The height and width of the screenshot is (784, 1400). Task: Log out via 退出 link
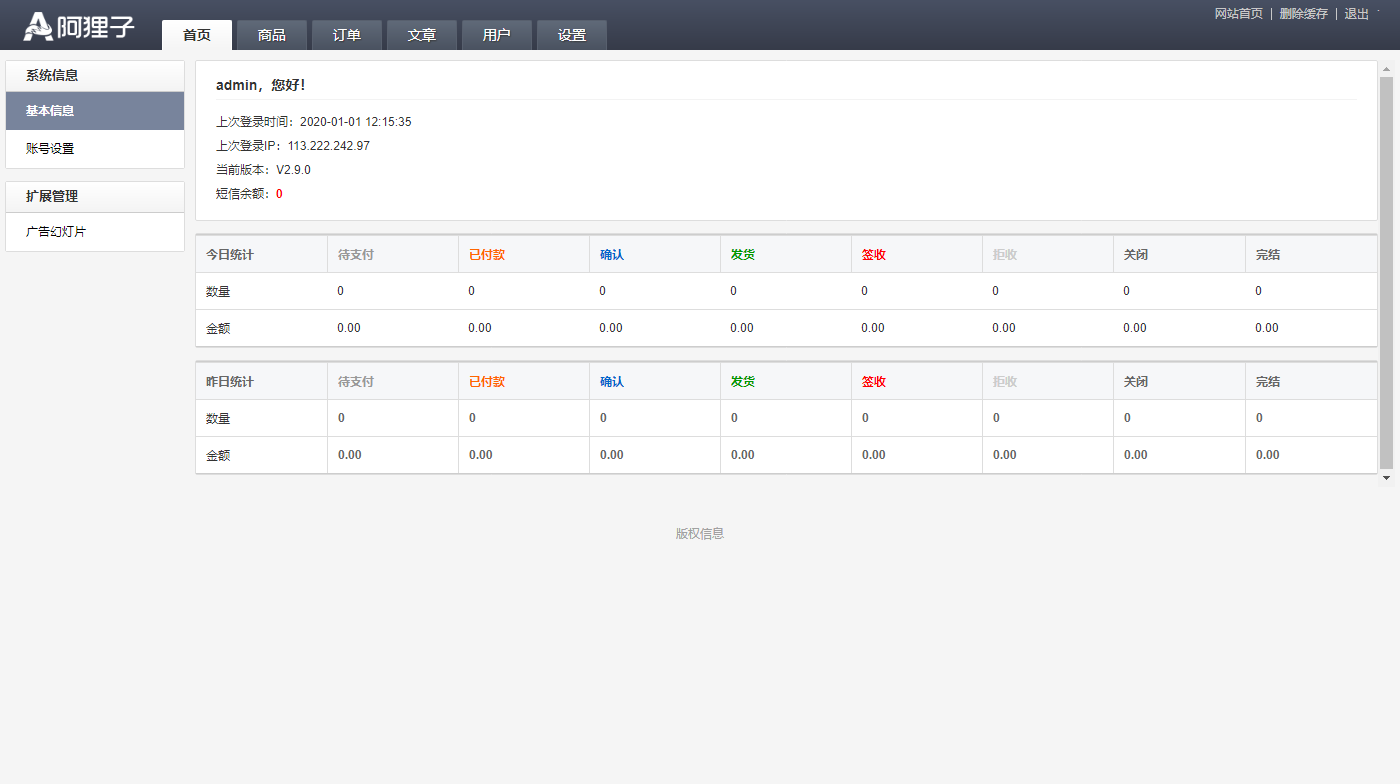pos(1357,14)
